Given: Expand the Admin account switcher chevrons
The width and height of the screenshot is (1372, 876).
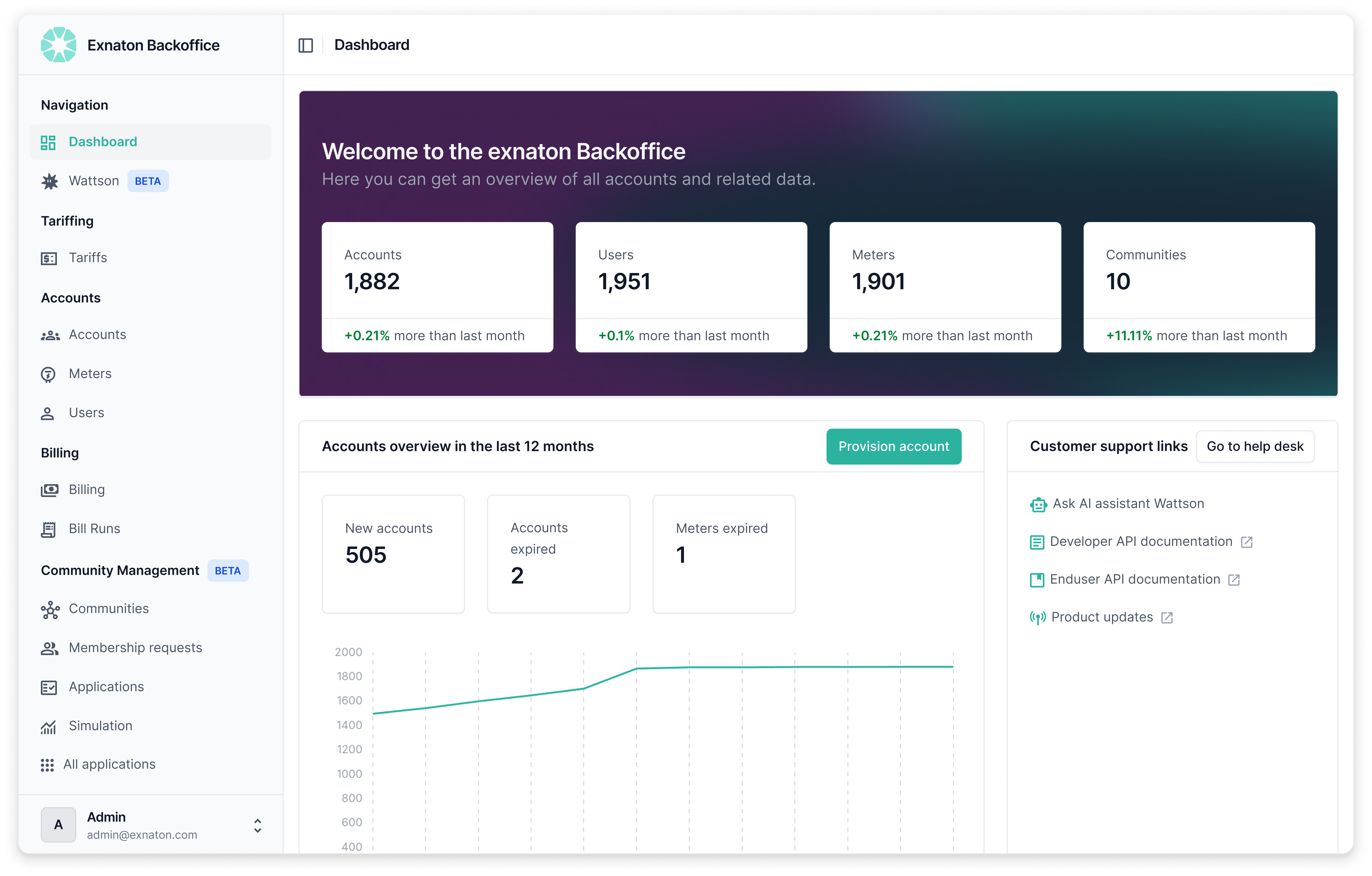Looking at the screenshot, I should pos(258,825).
